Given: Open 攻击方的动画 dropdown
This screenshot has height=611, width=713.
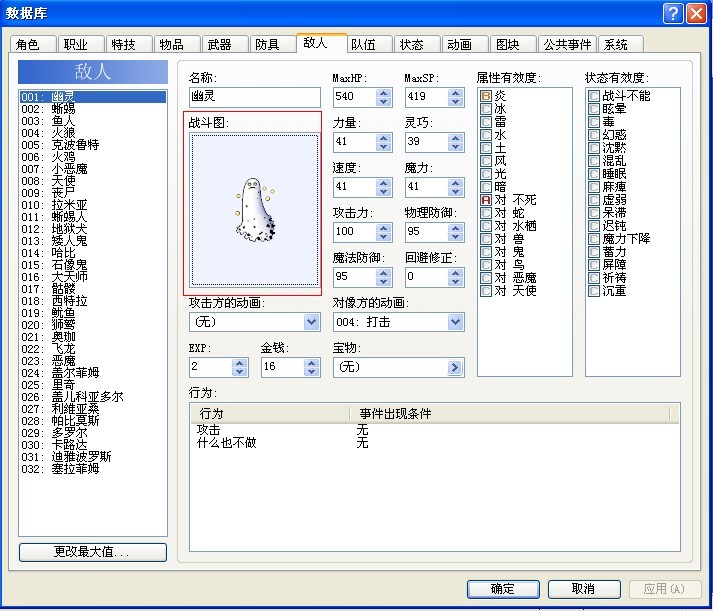Looking at the screenshot, I should 311,322.
